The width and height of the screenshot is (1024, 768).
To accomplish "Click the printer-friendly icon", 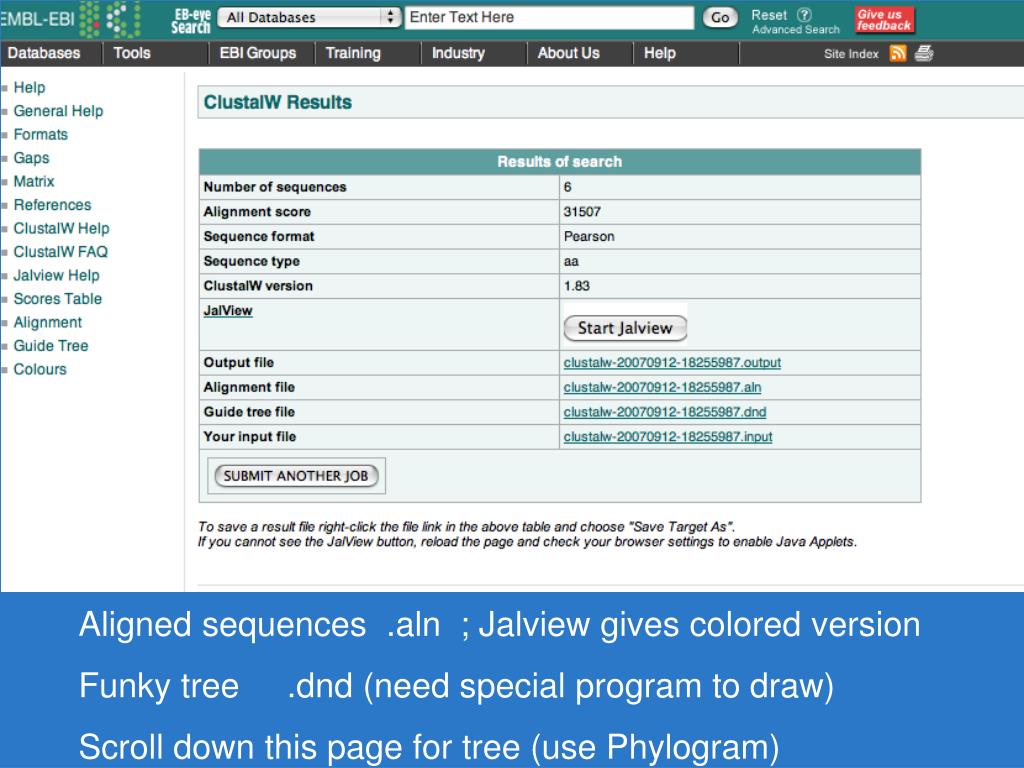I will [924, 54].
